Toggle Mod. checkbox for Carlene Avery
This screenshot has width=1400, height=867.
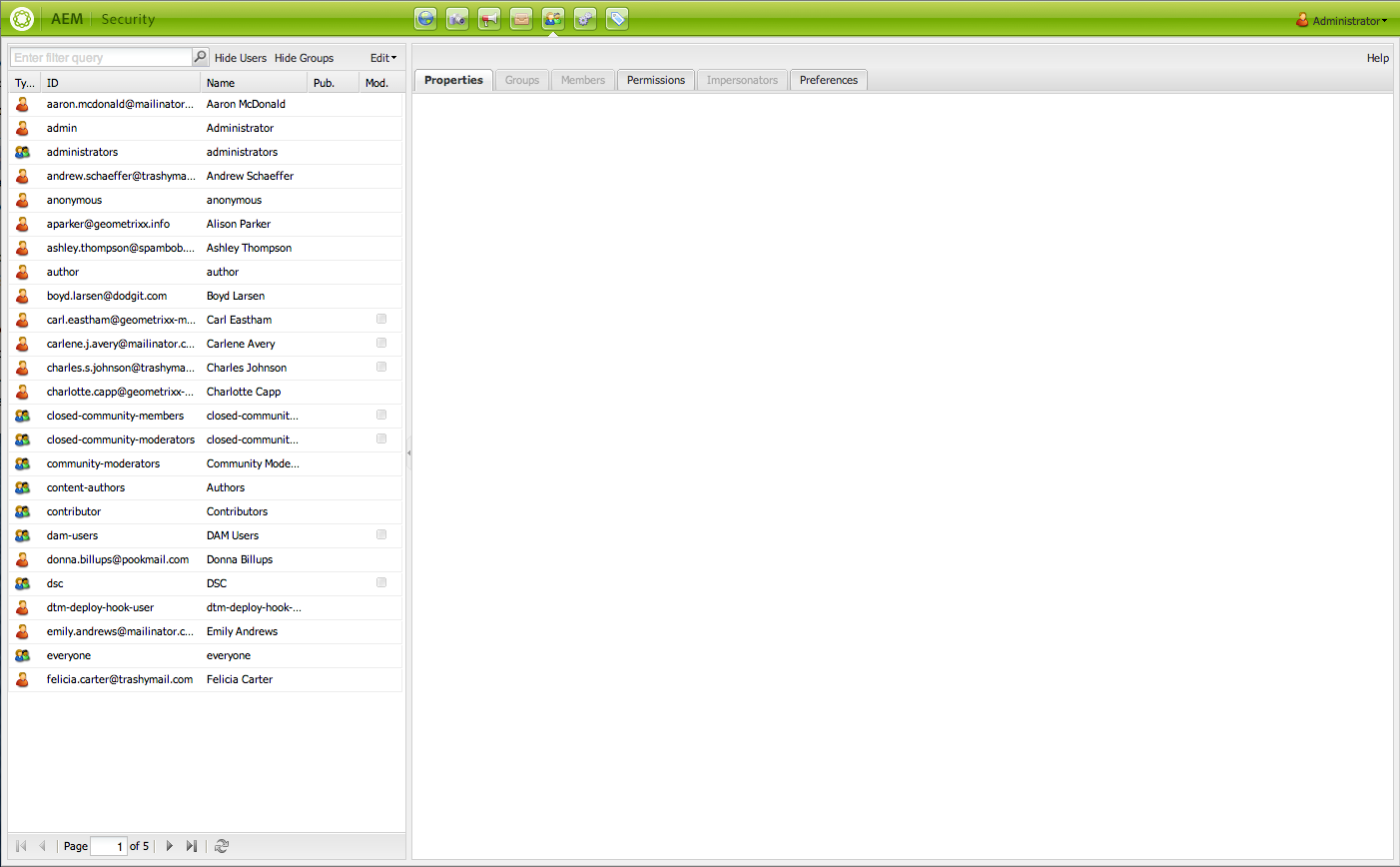pyautogui.click(x=381, y=343)
